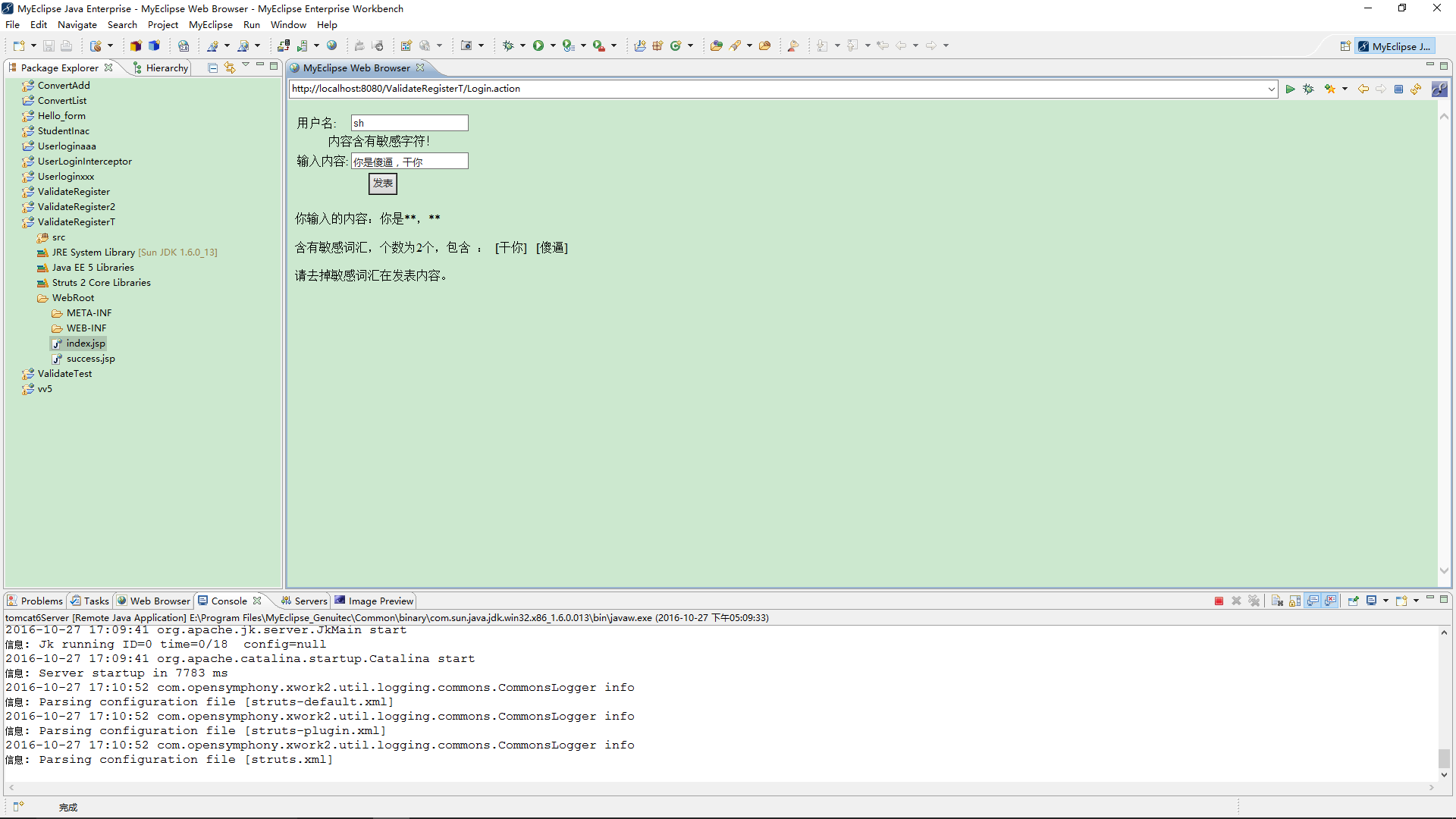Select the WEB-INF folder
The image size is (1456, 819).
tap(80, 328)
